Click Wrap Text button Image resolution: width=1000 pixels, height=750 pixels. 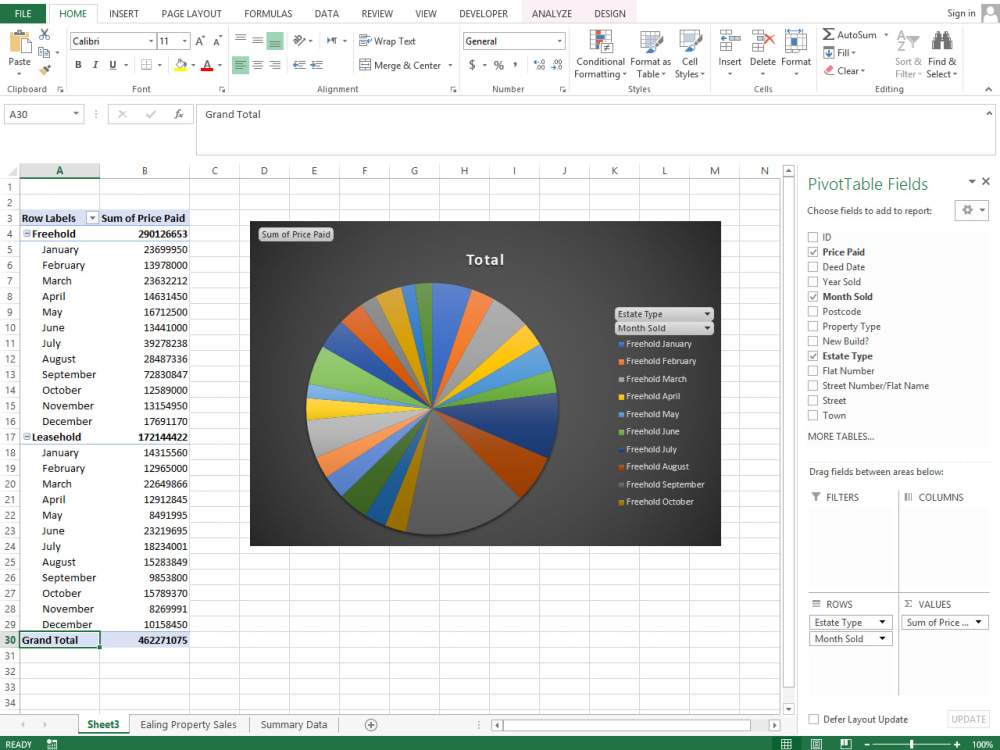tap(387, 41)
